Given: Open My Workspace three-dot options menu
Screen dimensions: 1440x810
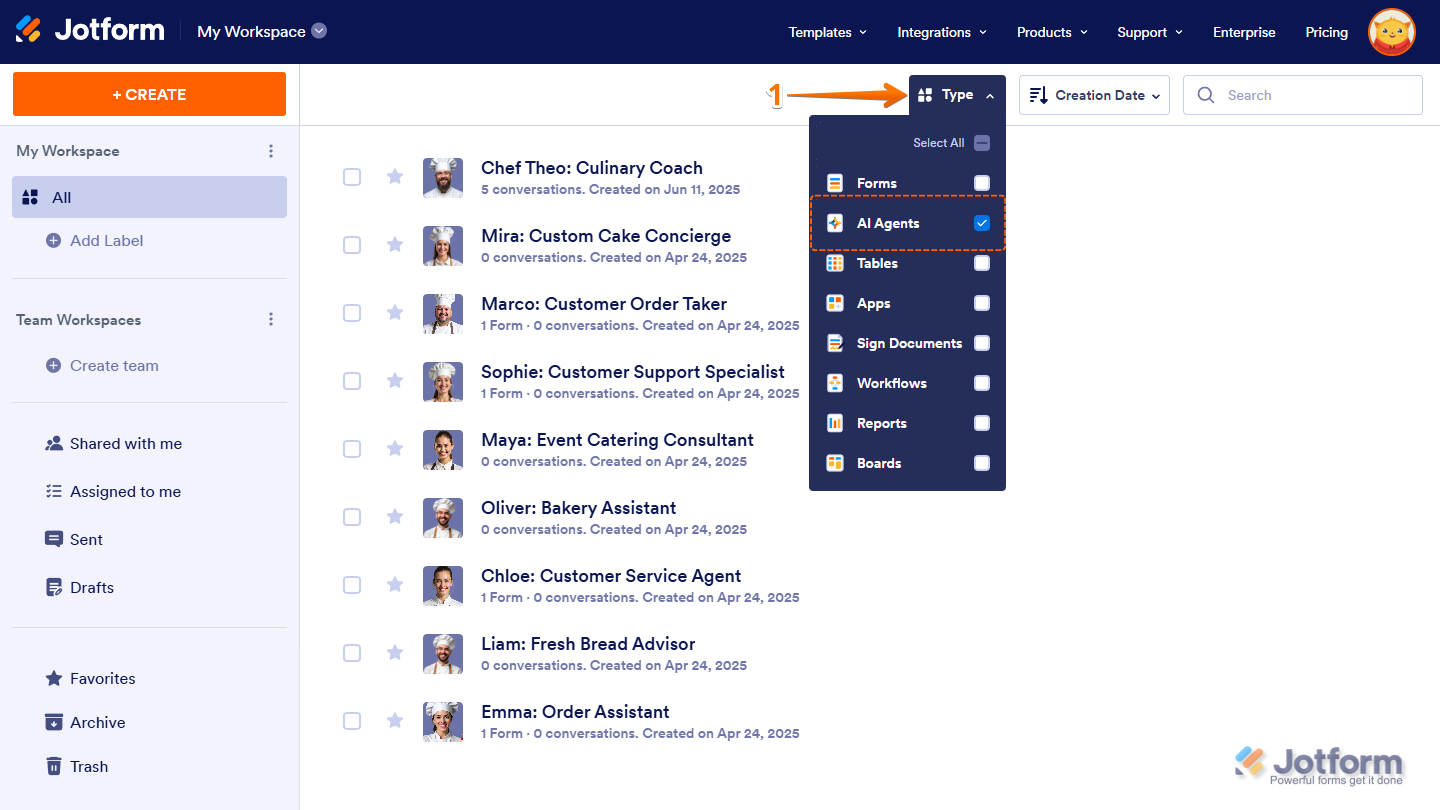Looking at the screenshot, I should tap(270, 151).
